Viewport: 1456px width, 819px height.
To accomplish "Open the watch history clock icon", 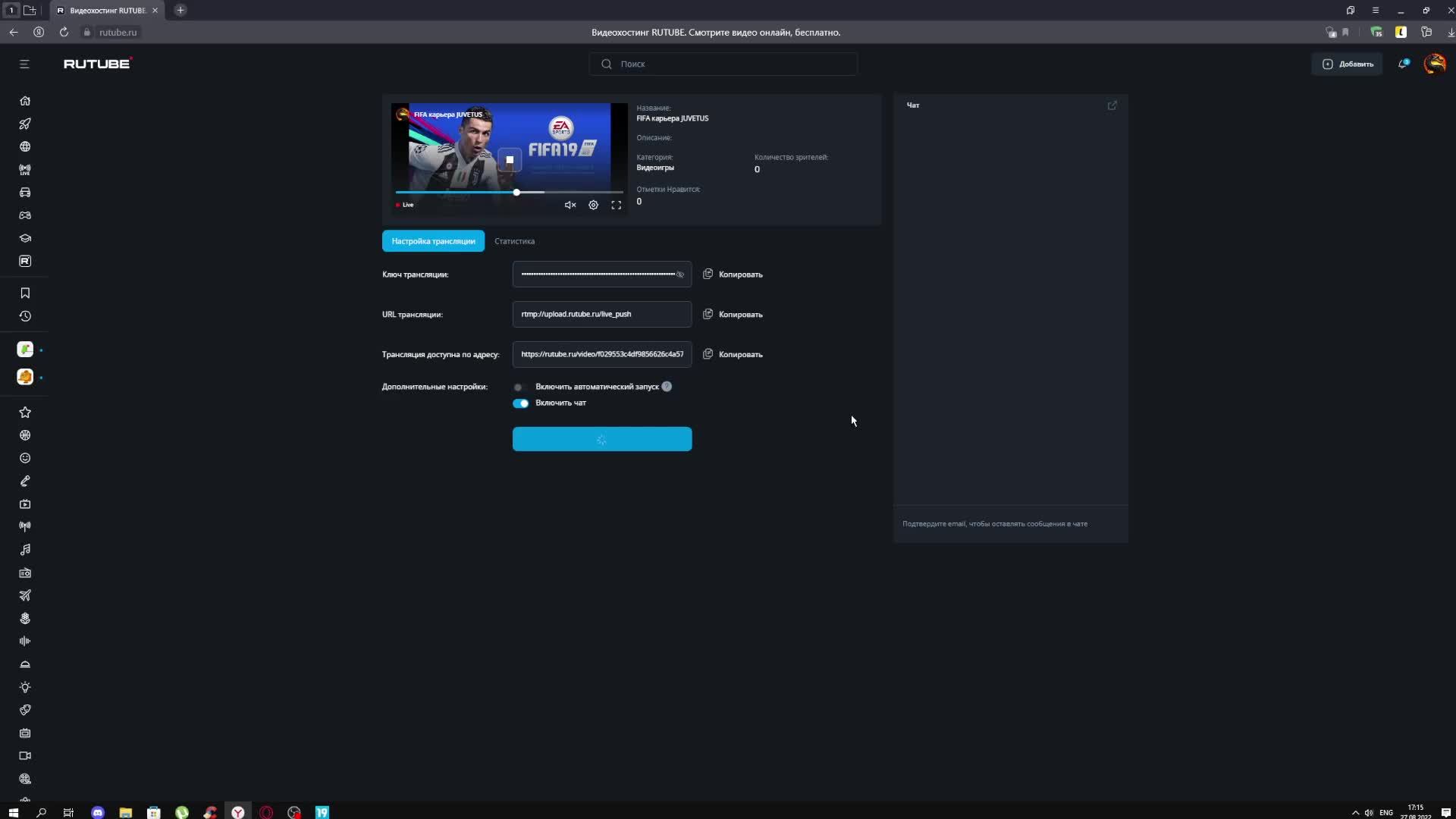I will click(x=25, y=316).
